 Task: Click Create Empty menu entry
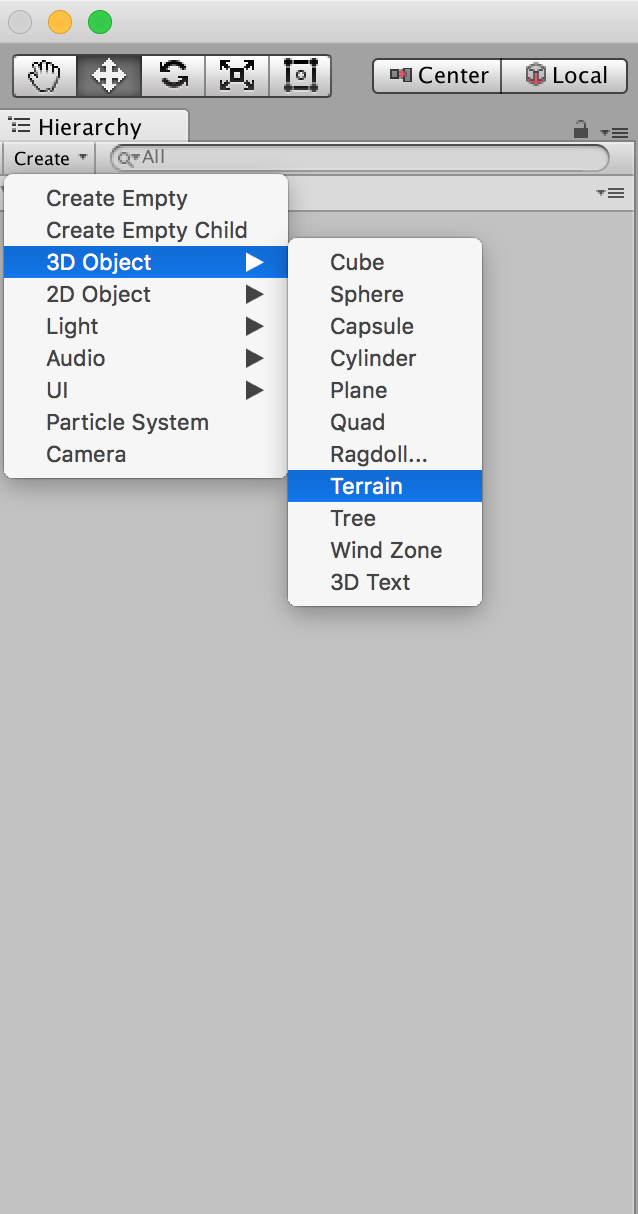(x=146, y=198)
